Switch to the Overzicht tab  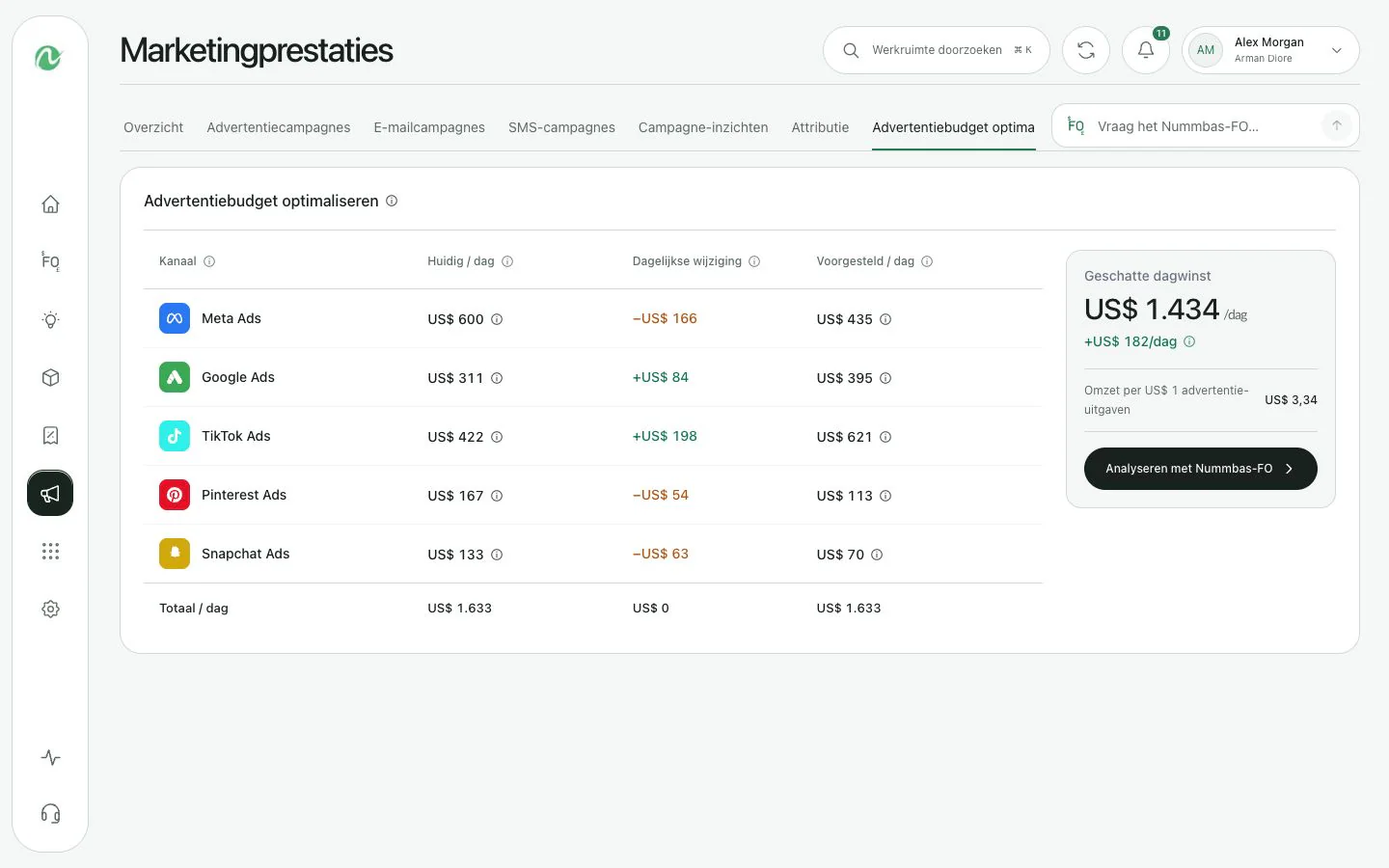pyautogui.click(x=153, y=127)
